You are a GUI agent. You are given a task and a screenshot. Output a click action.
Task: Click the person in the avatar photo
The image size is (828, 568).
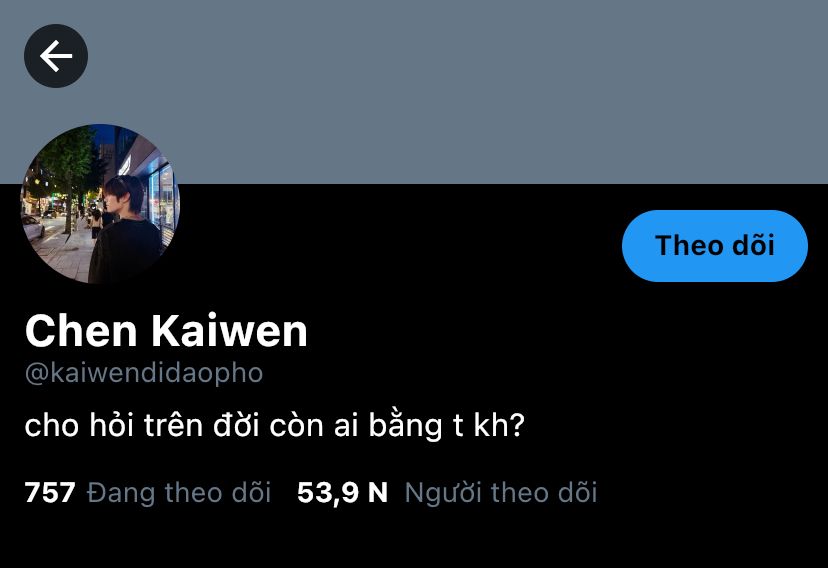[124, 232]
